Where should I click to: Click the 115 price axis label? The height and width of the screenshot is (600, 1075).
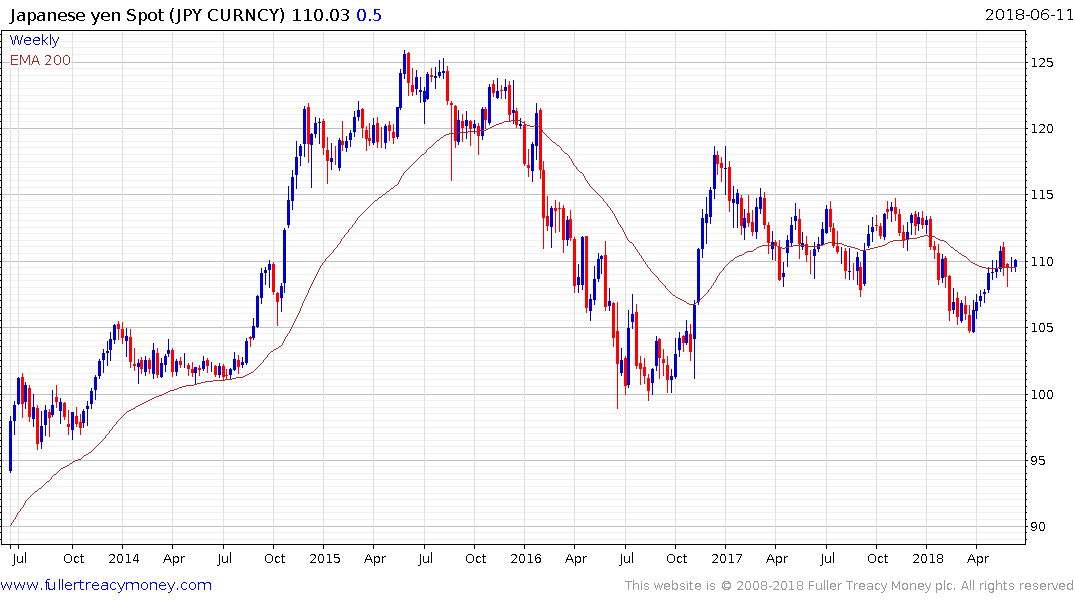click(1041, 195)
